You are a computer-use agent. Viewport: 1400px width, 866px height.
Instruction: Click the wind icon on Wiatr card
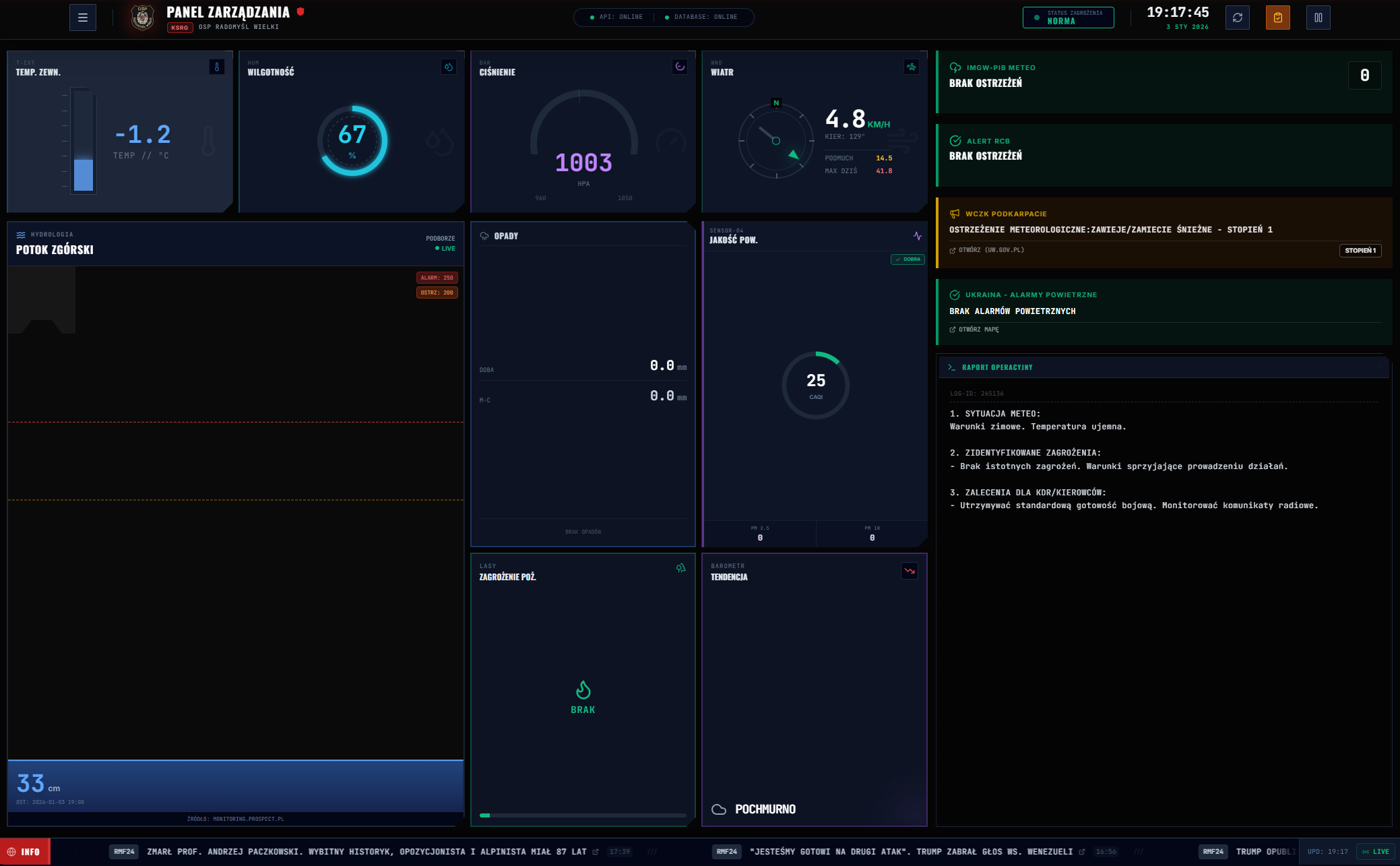912,67
